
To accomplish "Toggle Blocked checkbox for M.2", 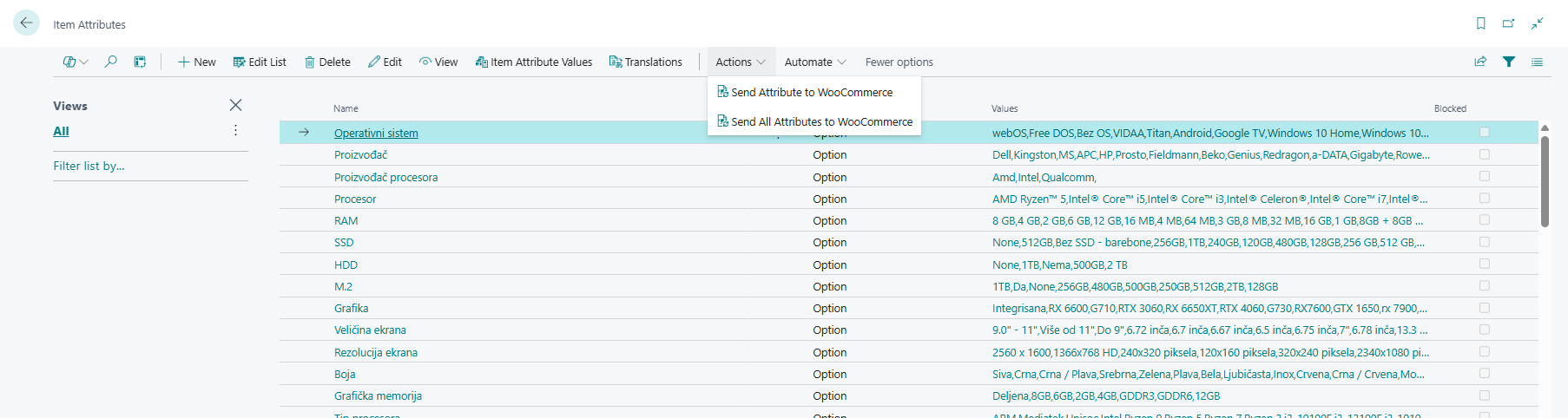I will [x=1485, y=285].
